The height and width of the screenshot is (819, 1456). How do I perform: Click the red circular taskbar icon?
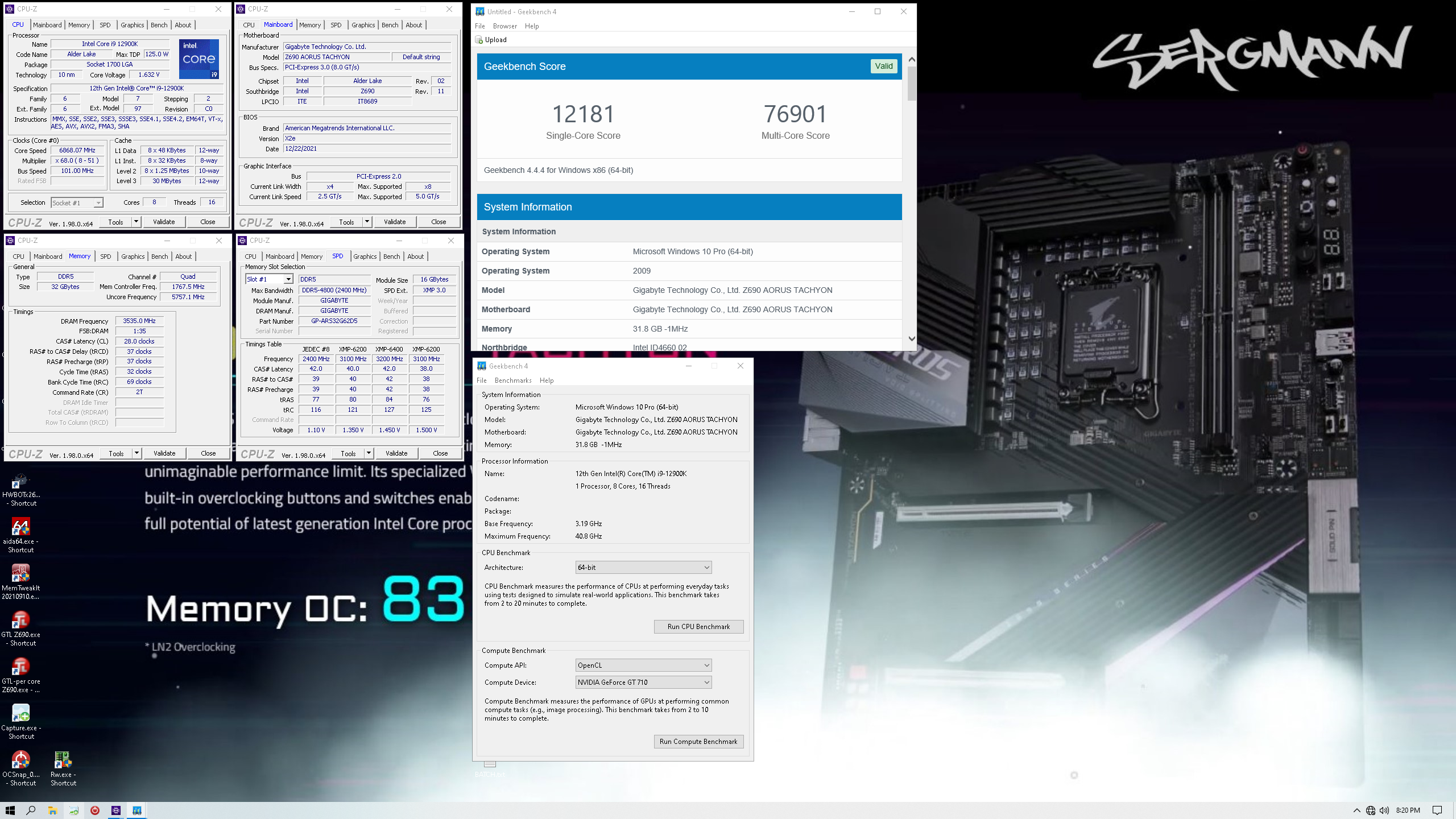(95, 810)
